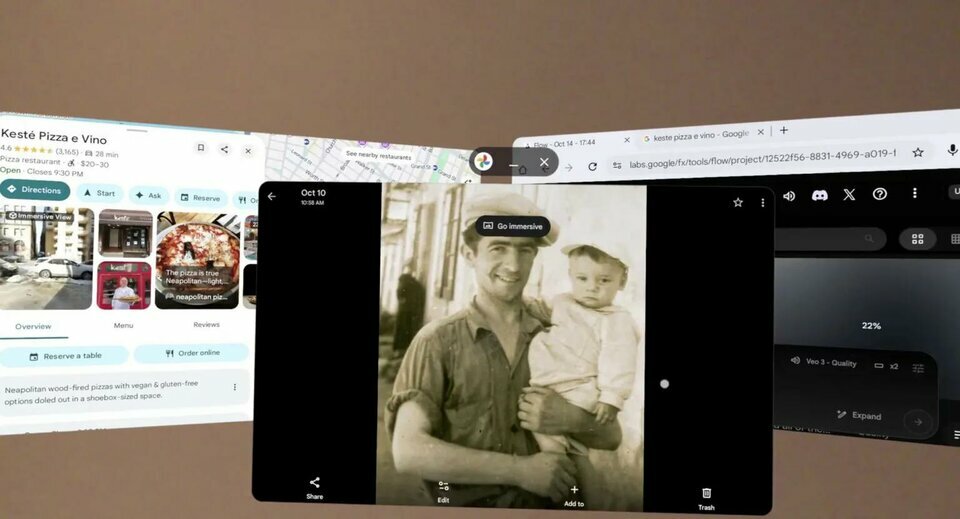Click the Directions button
The height and width of the screenshot is (519, 960).
tap(35, 190)
